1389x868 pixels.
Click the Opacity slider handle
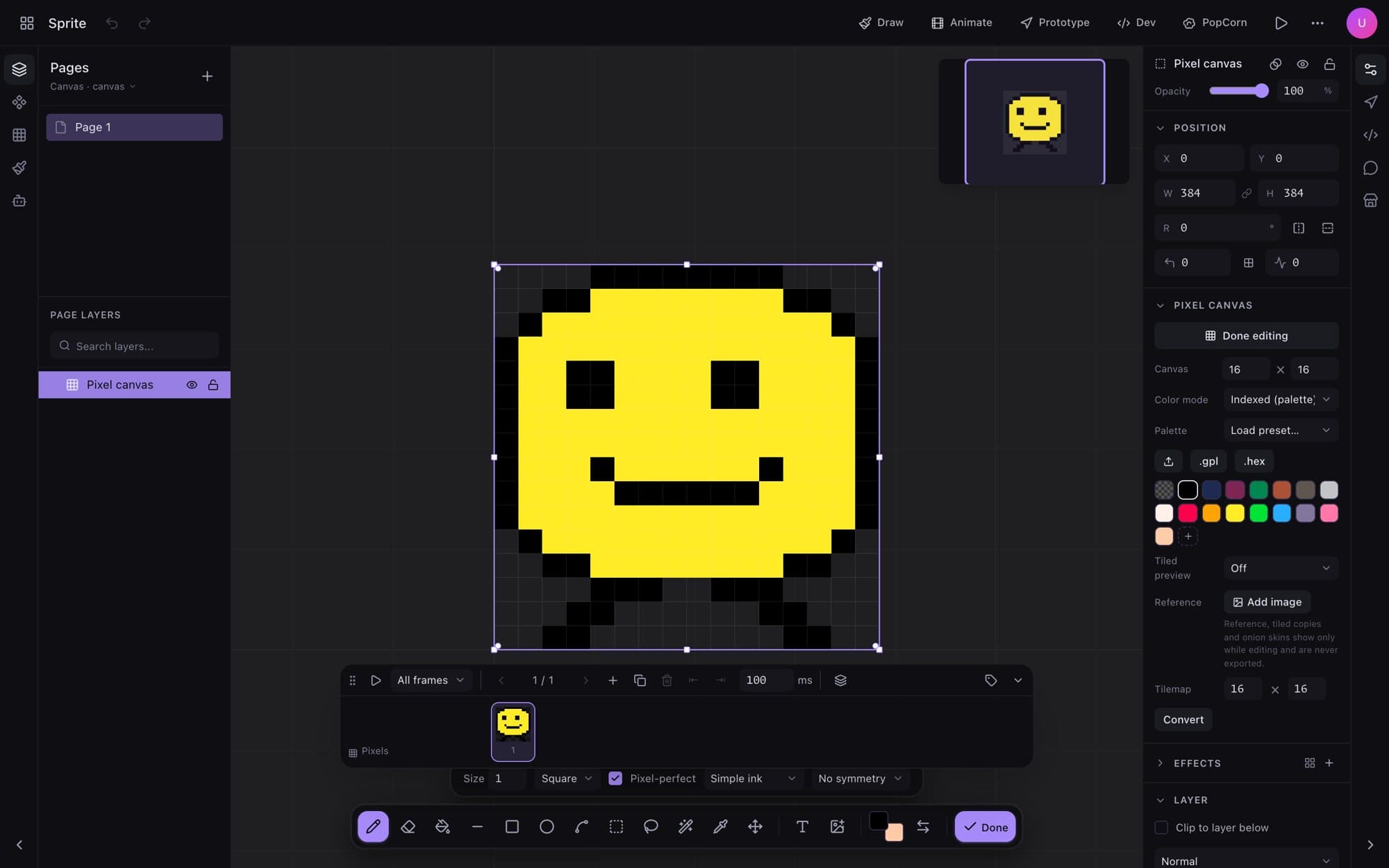1262,91
